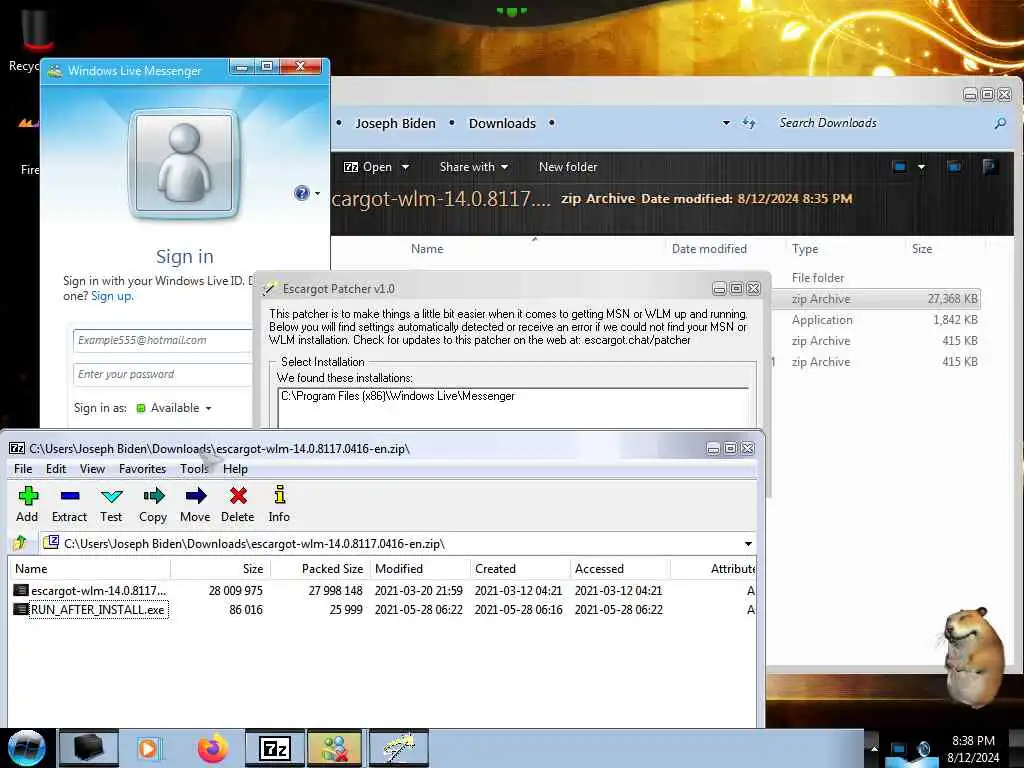Open the Favorites menu in 7-Zip
The width and height of the screenshot is (1024, 768).
pos(142,469)
